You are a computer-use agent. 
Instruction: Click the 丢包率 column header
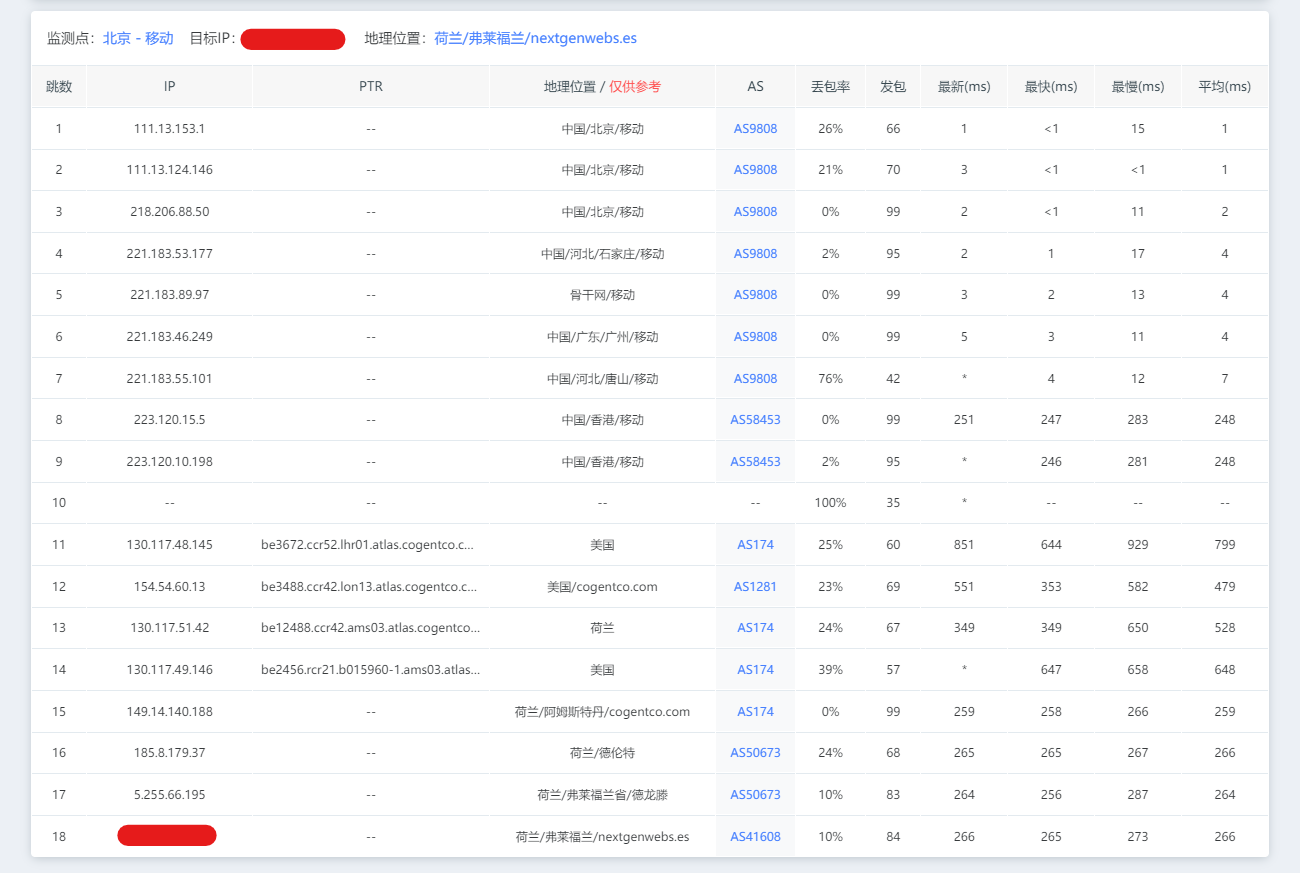(830, 87)
